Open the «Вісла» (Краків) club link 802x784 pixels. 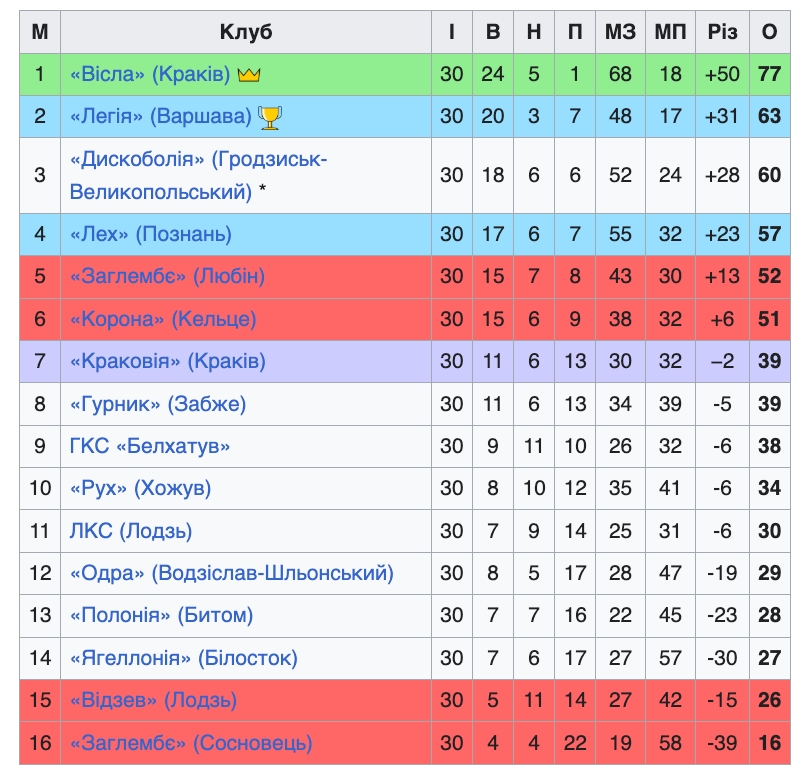click(x=150, y=75)
